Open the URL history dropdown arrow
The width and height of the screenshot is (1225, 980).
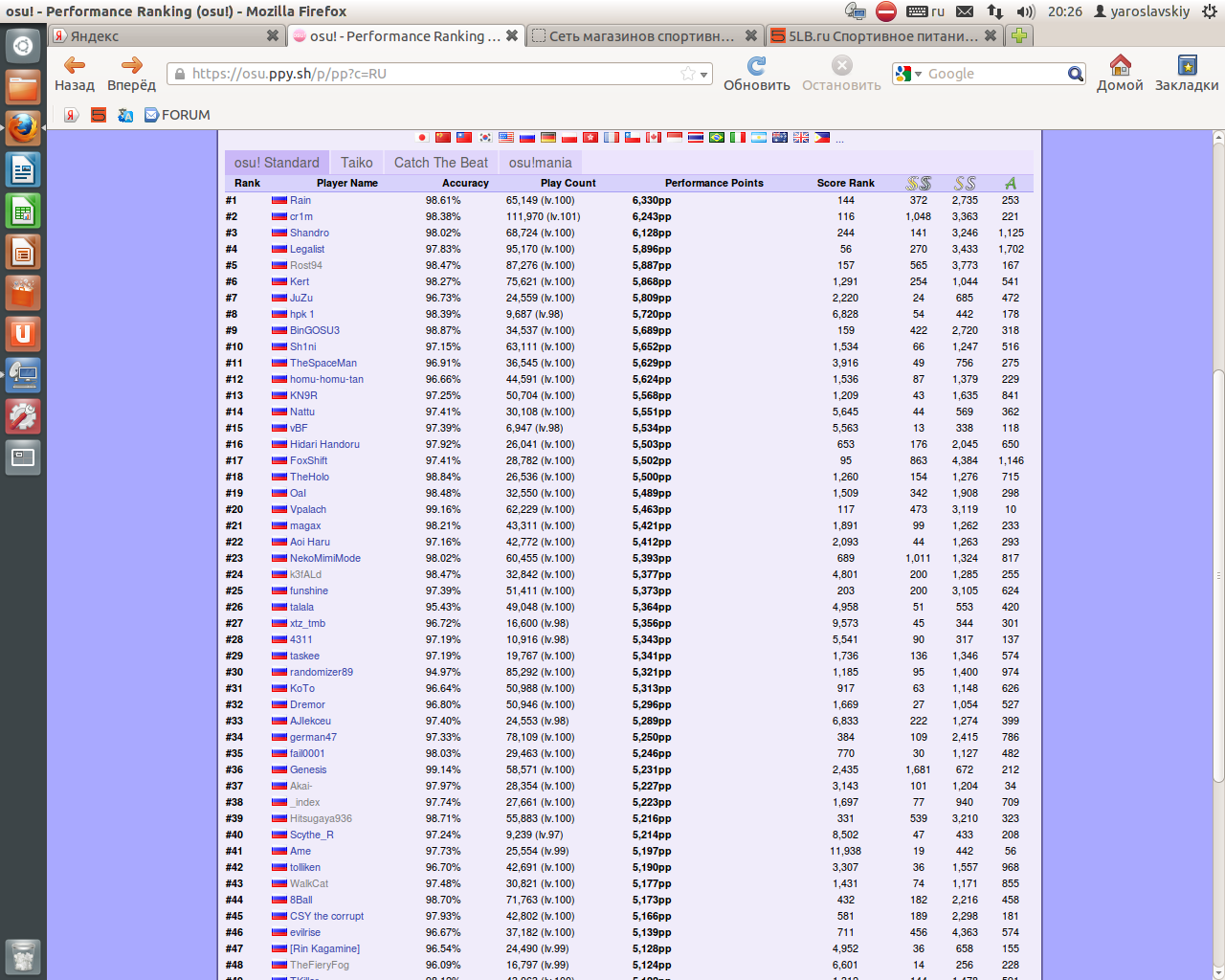[x=704, y=75]
